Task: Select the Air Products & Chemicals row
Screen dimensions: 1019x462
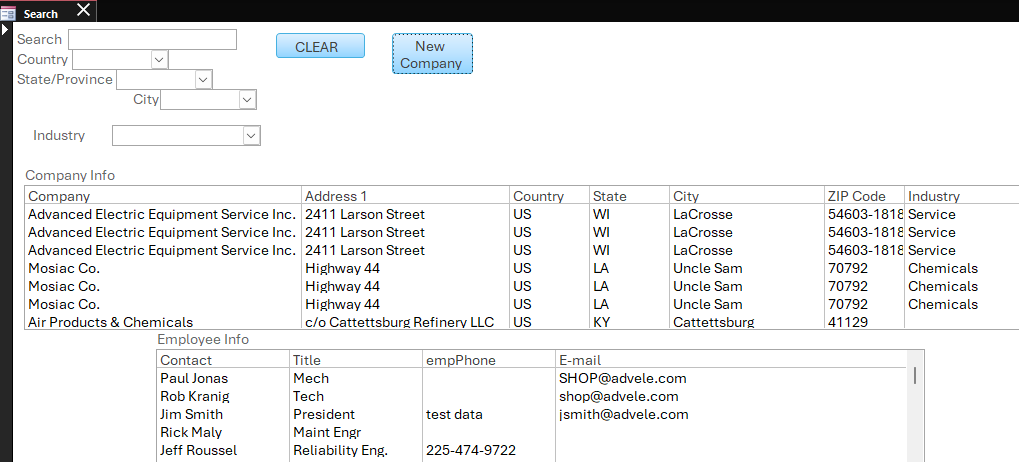Action: (522, 322)
